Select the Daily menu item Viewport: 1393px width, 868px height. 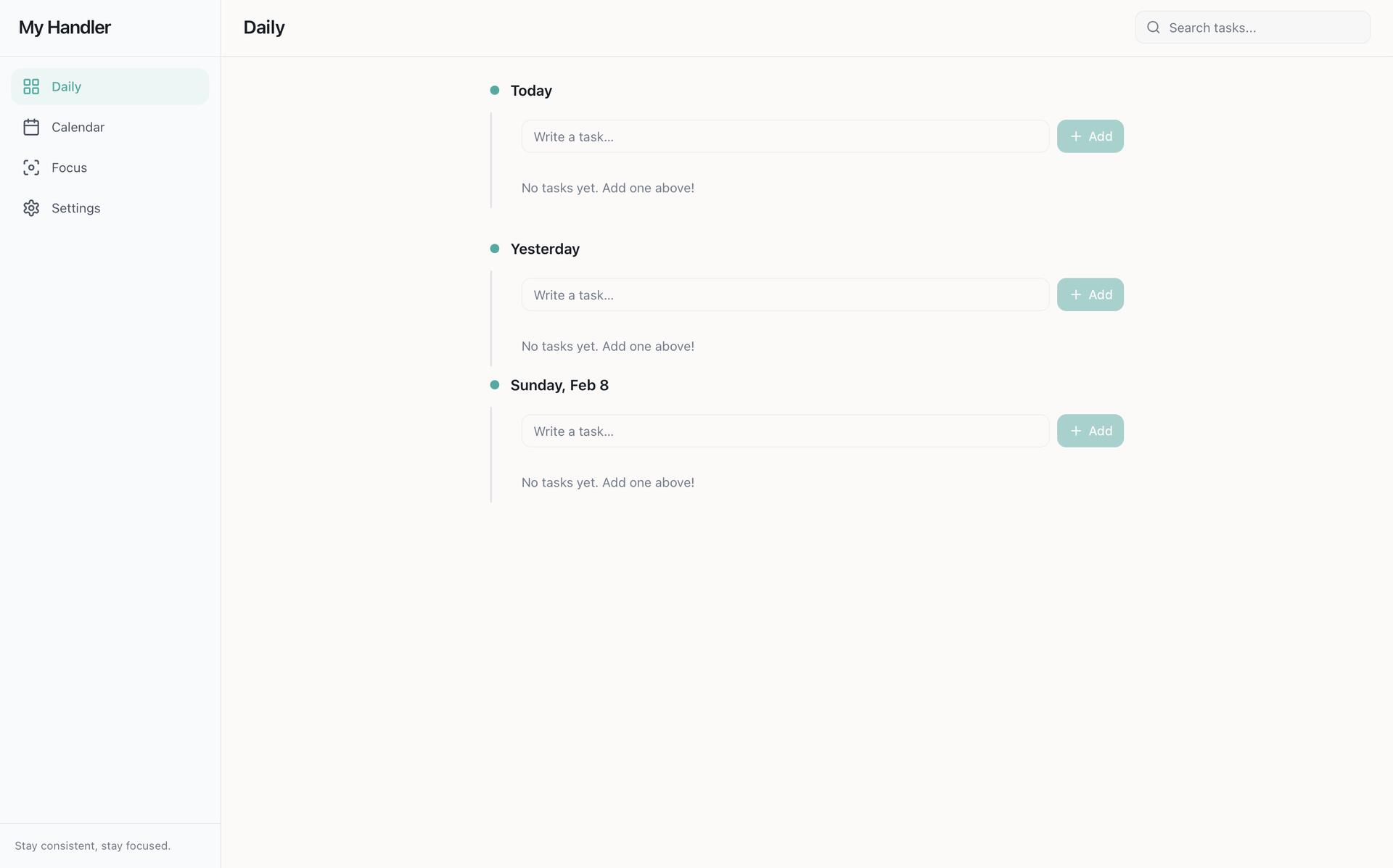(67, 86)
